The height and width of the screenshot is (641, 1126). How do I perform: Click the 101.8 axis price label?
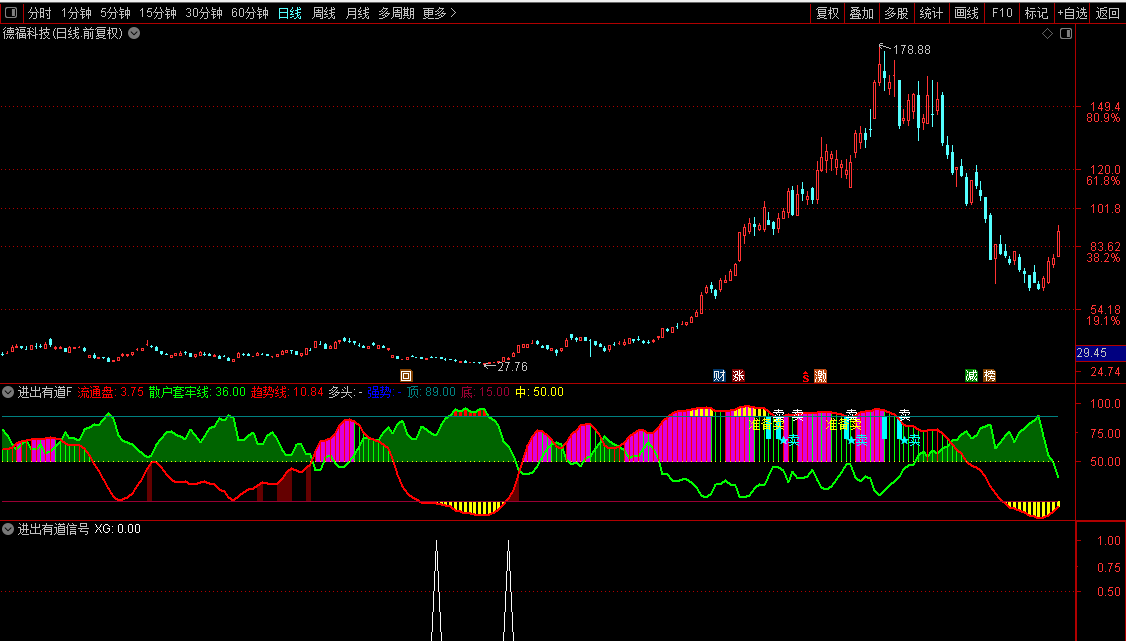tap(1104, 208)
